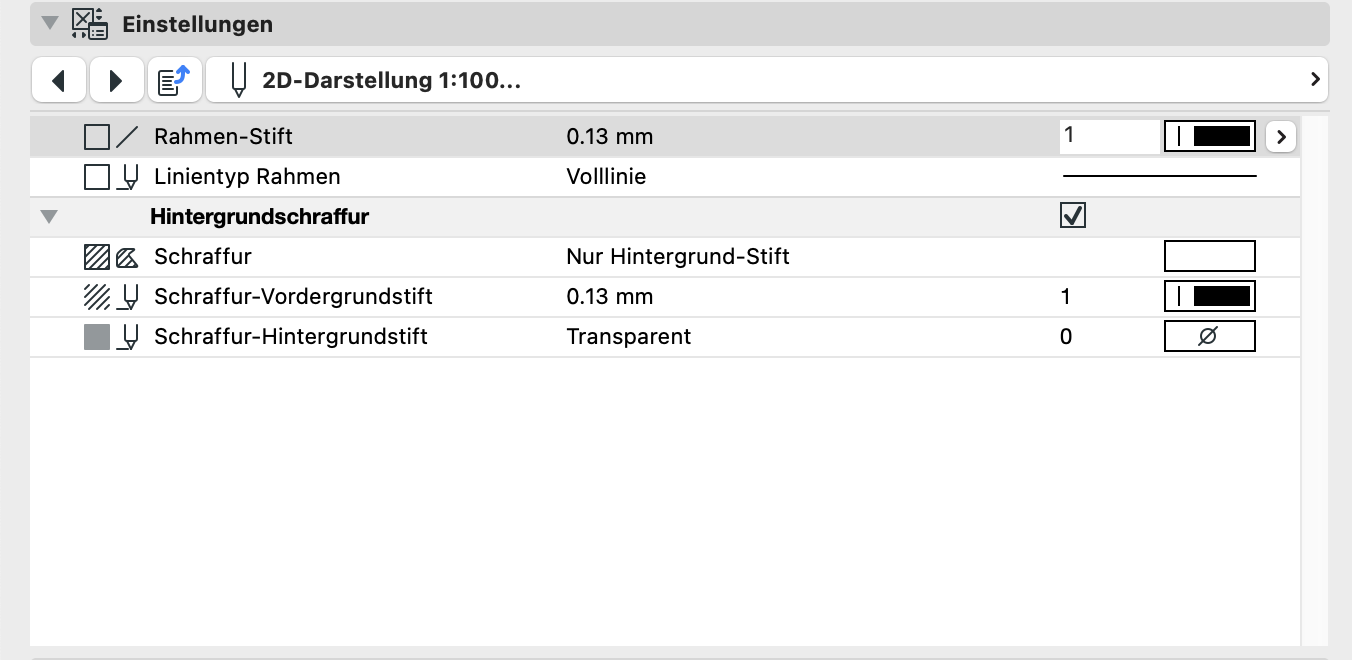Click the Volllinie value
Image resolution: width=1352 pixels, height=660 pixels.
coord(606,177)
